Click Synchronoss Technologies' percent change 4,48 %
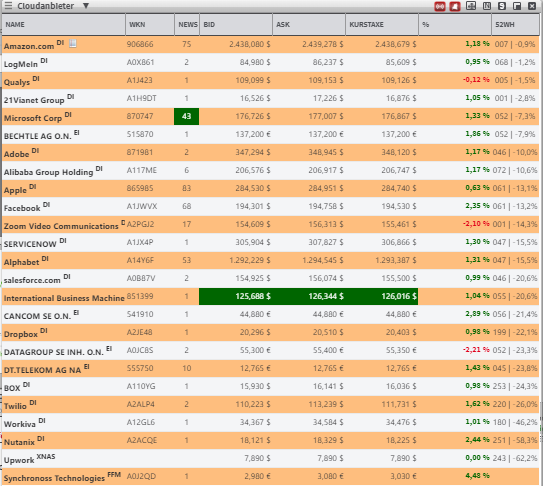Image resolution: width=543 pixels, height=486 pixels. pyautogui.click(x=477, y=476)
